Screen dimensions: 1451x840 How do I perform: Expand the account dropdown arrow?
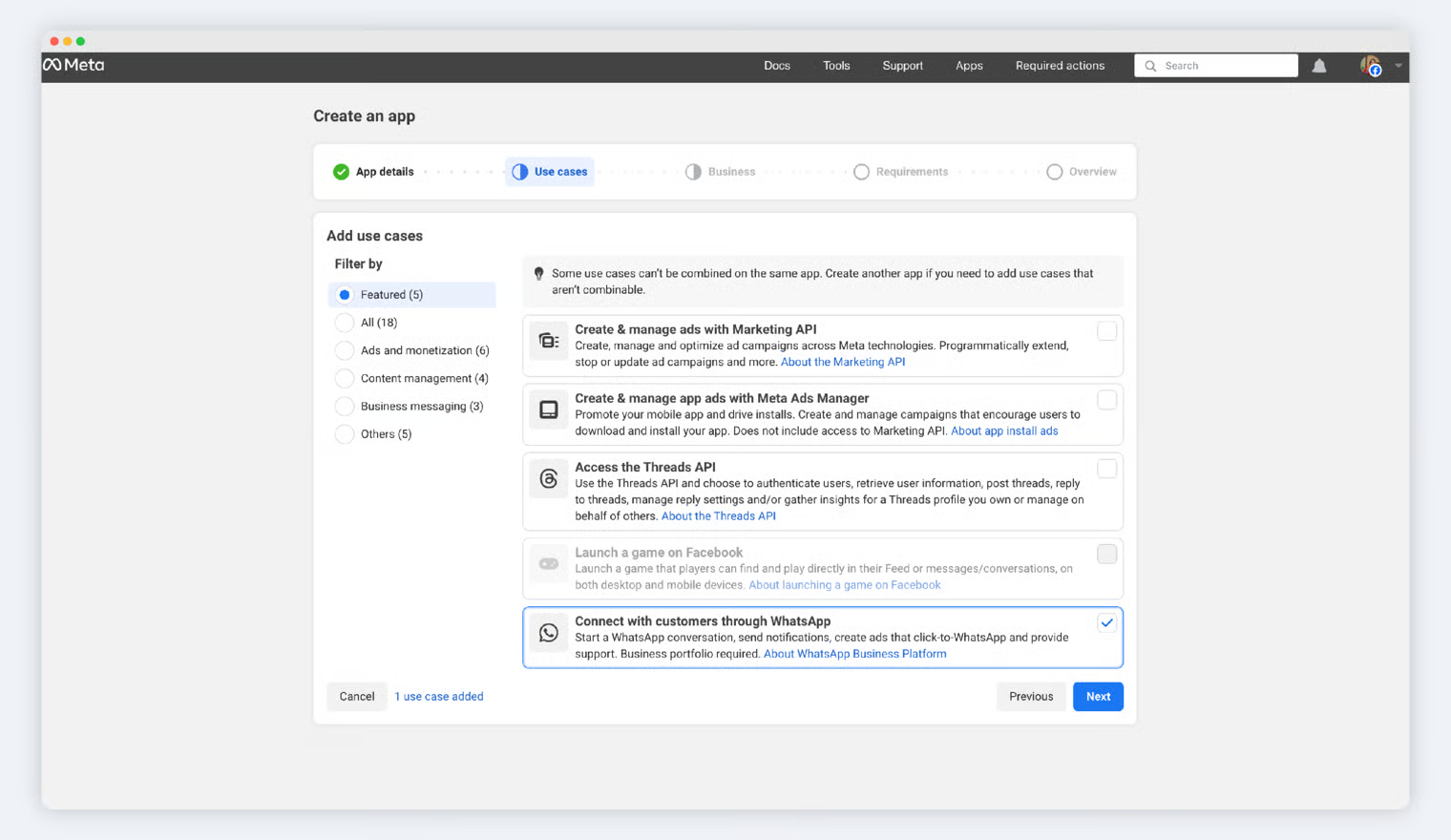pyautogui.click(x=1398, y=66)
